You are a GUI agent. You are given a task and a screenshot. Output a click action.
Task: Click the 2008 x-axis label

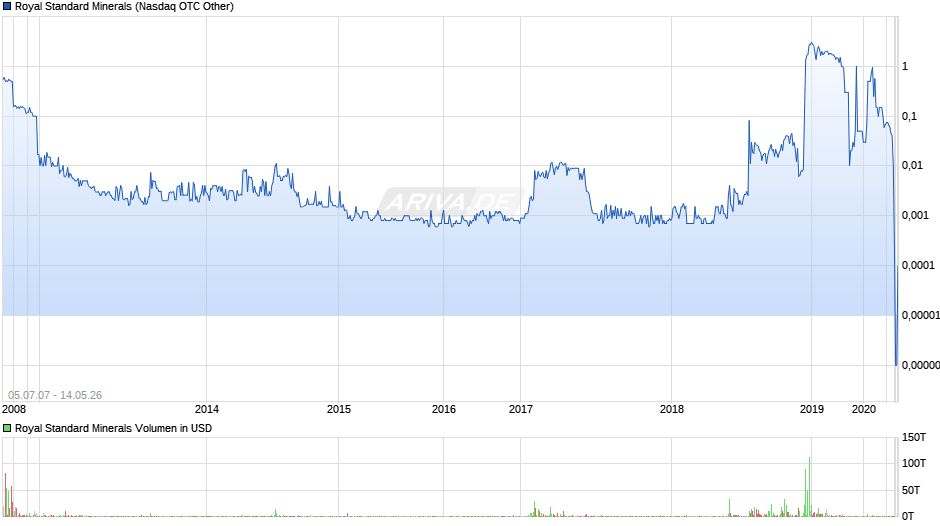point(14,409)
